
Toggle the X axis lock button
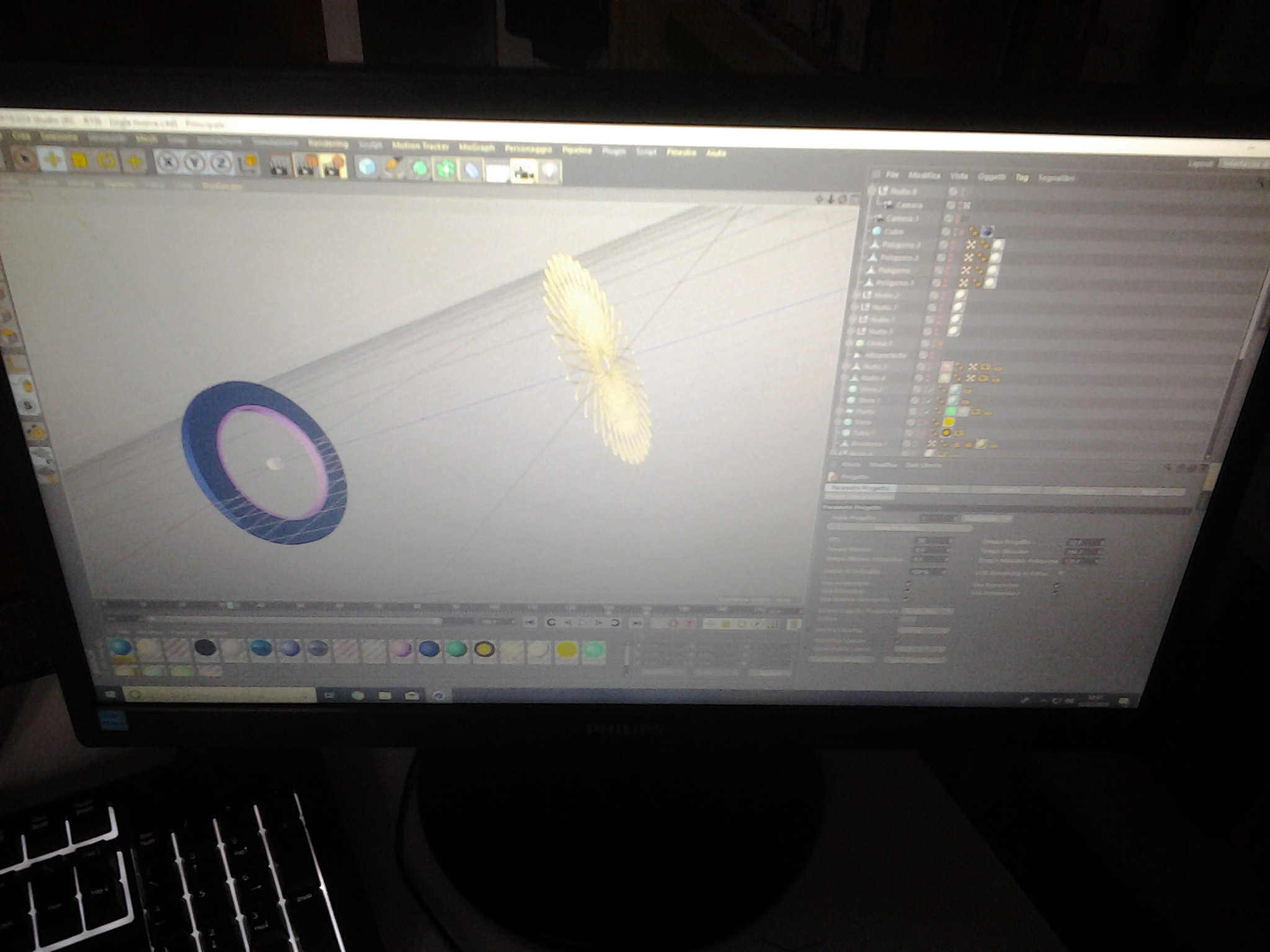pyautogui.click(x=167, y=162)
